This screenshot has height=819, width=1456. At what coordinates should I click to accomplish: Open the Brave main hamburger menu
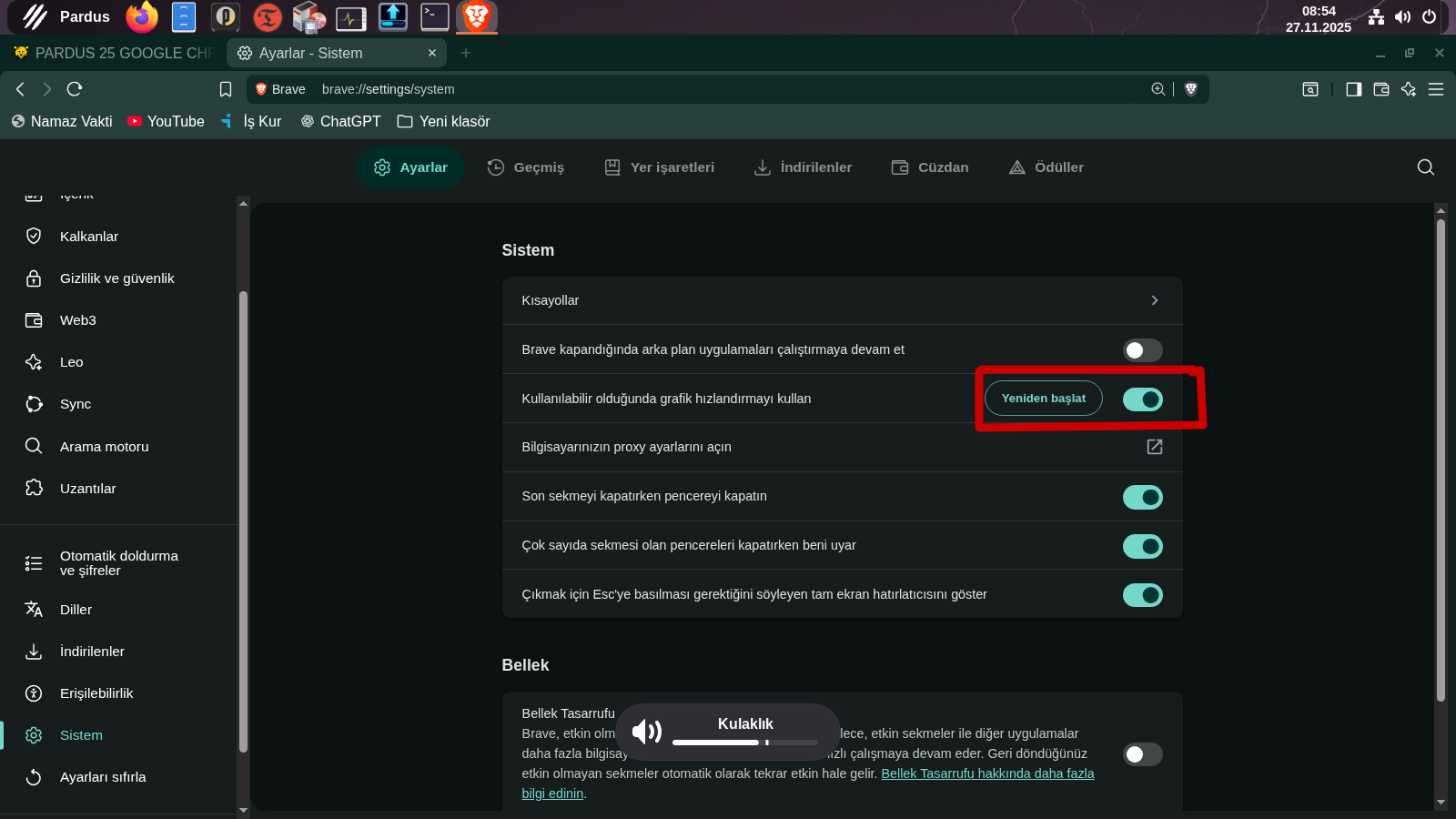point(1436,89)
